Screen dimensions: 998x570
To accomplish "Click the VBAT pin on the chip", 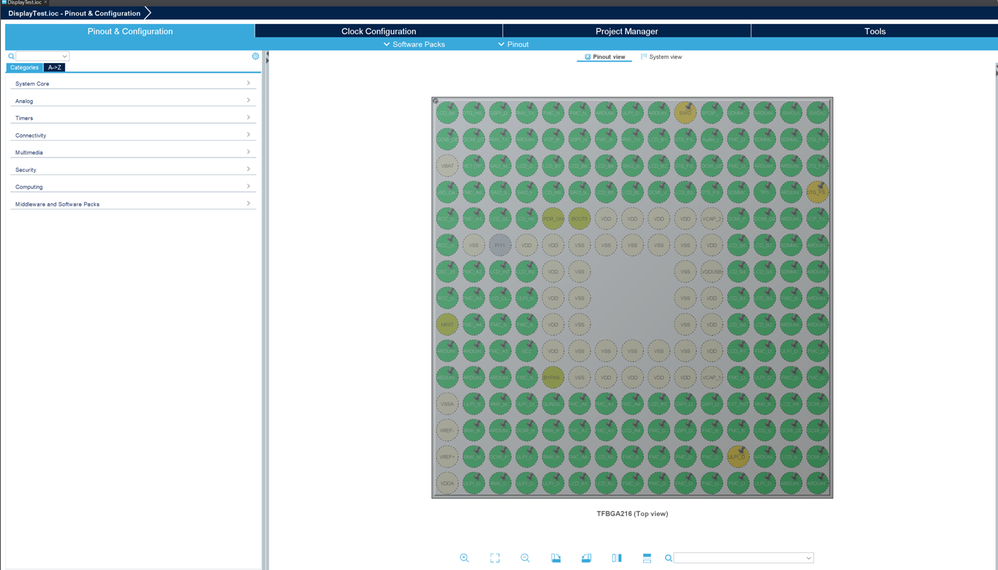I will 447,166.
